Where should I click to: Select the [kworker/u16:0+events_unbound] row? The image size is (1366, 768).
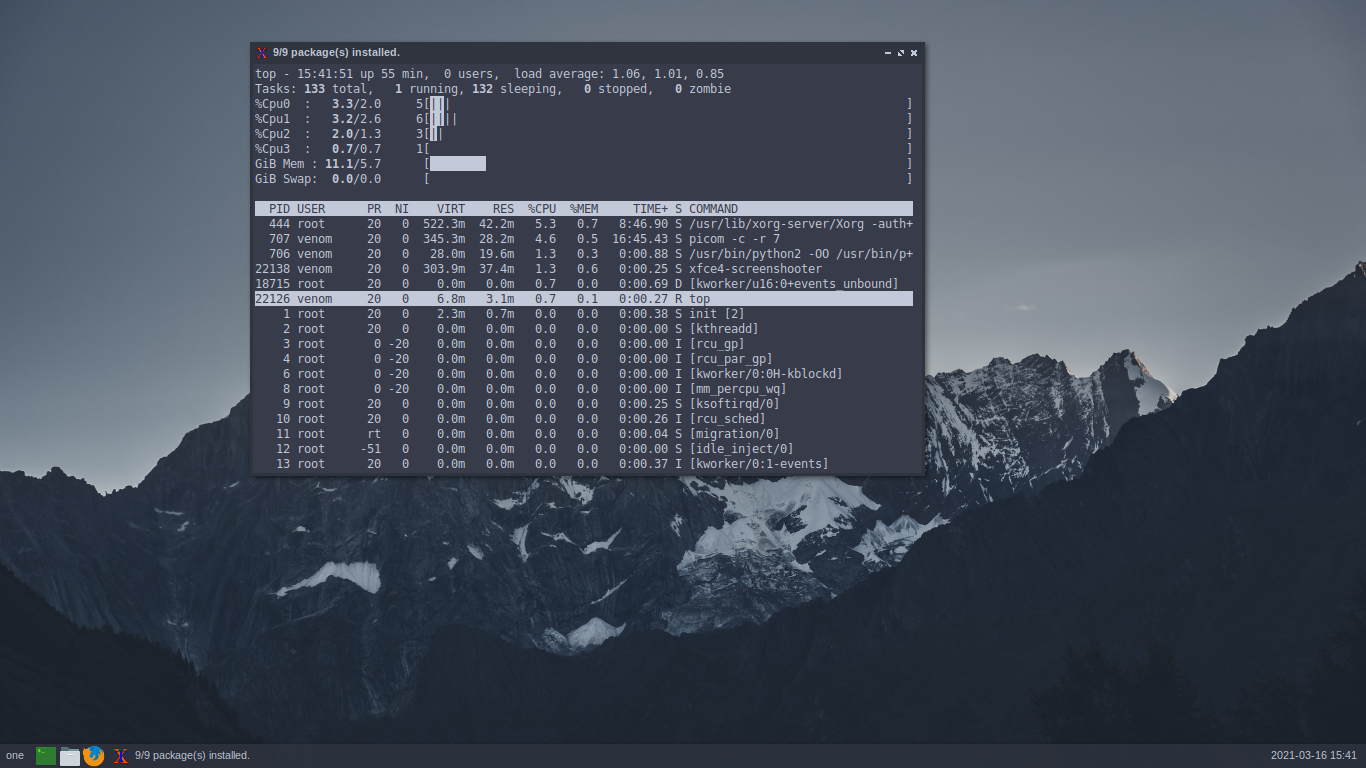click(x=584, y=284)
